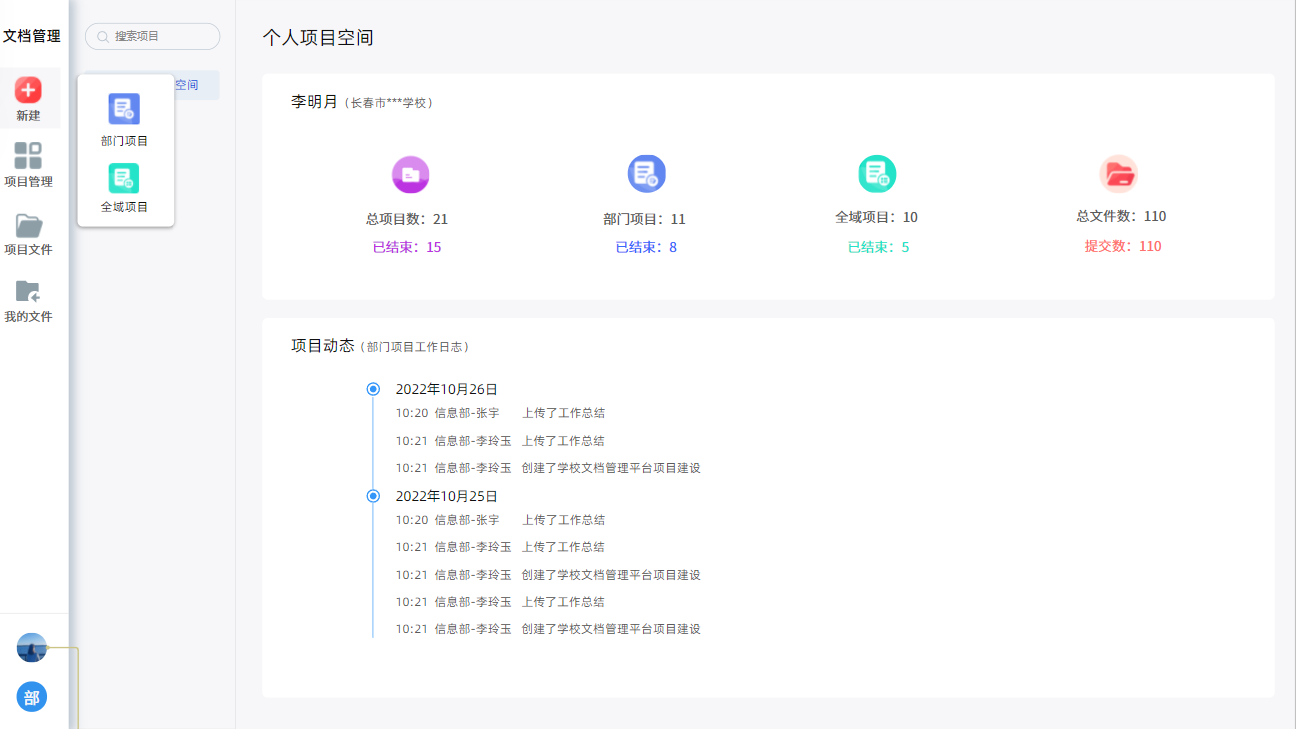Click the 已结束：15 purple link
This screenshot has height=729, width=1296.
(x=407, y=247)
